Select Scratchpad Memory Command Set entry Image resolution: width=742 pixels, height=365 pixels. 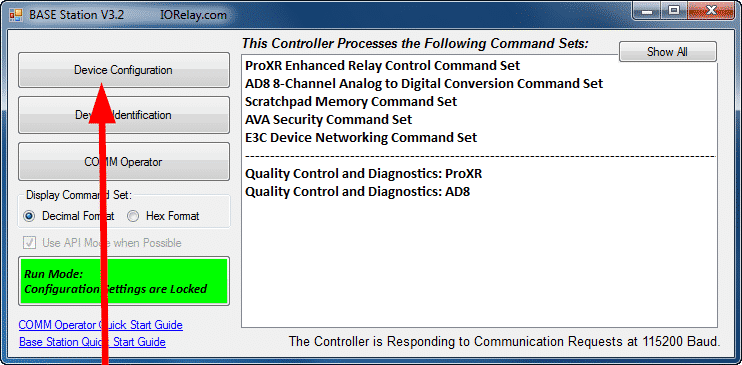pyautogui.click(x=351, y=101)
